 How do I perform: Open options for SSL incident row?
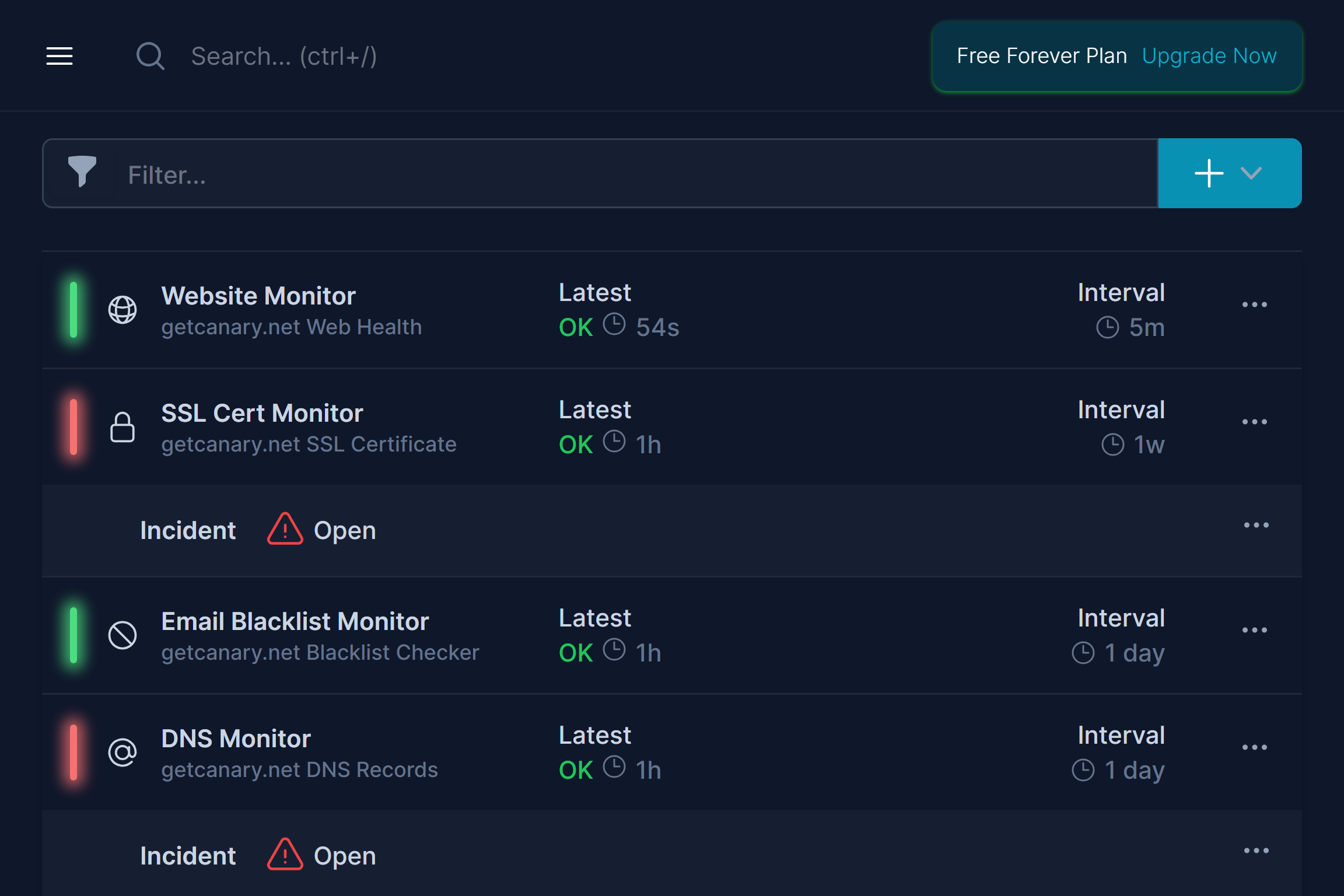tap(1256, 526)
